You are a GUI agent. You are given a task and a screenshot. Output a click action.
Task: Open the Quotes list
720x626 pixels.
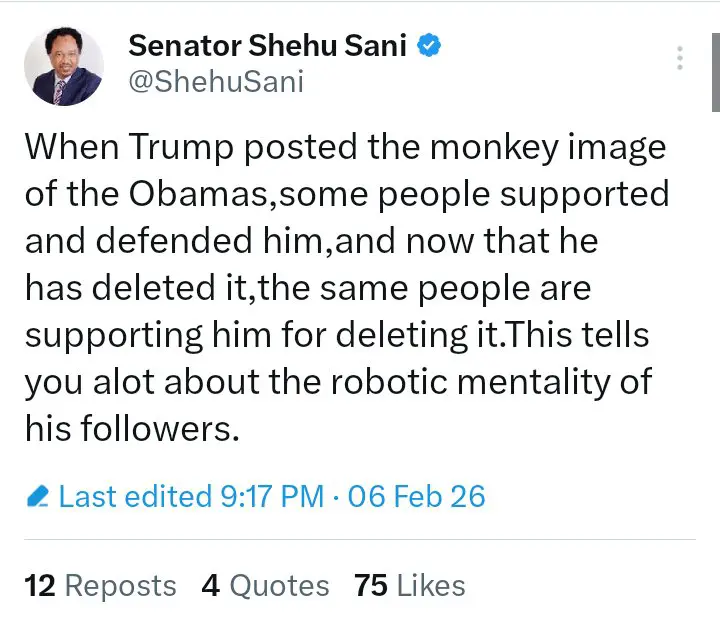coord(279,586)
